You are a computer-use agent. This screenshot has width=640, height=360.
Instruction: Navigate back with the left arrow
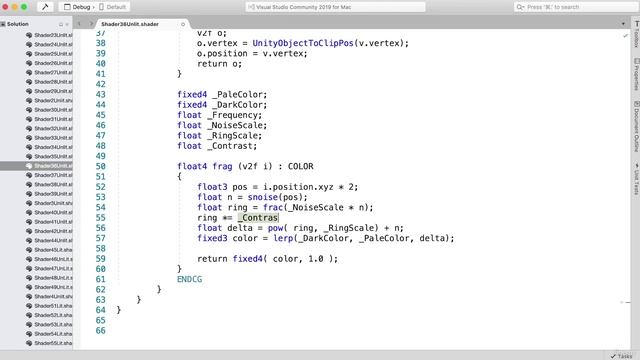click(x=79, y=24)
